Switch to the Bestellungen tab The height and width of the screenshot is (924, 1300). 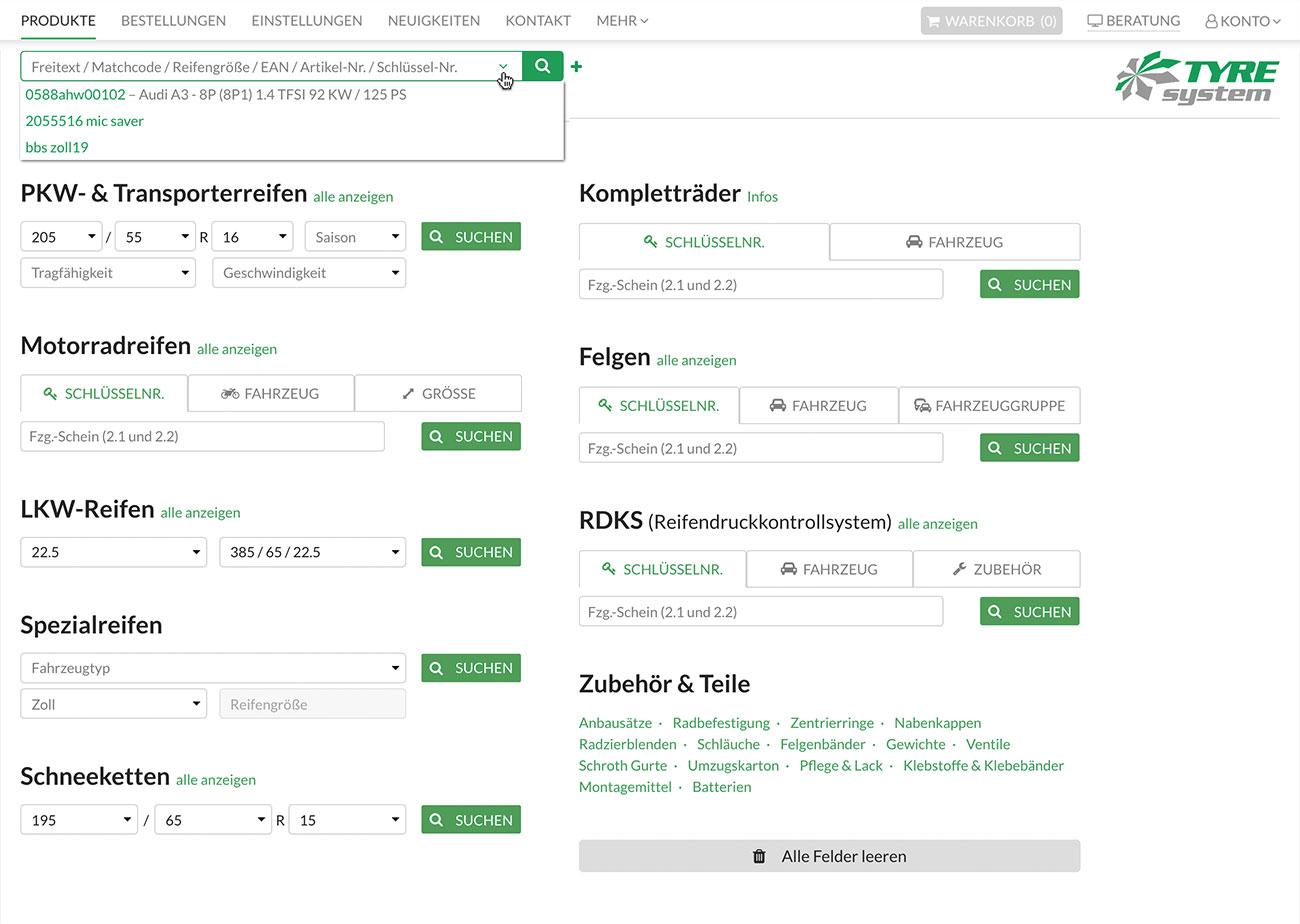point(174,20)
